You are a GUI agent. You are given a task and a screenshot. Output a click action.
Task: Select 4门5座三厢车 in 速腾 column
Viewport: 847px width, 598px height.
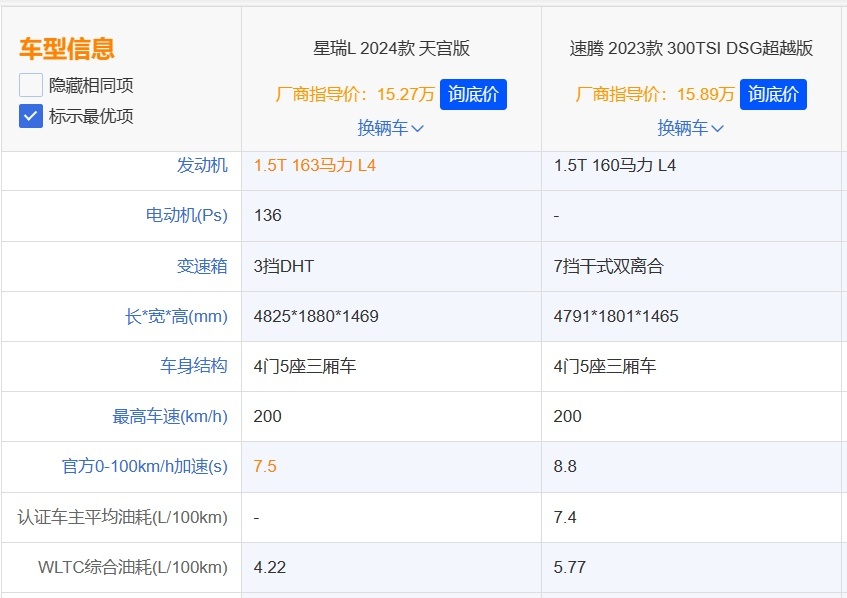click(x=605, y=366)
